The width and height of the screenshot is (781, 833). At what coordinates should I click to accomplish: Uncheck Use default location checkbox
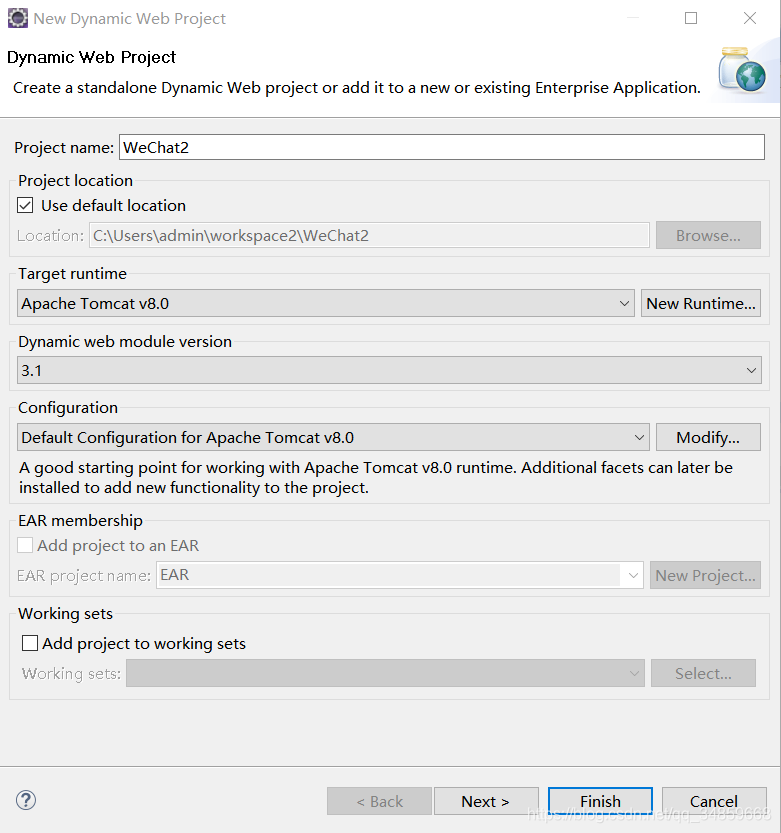point(25,205)
